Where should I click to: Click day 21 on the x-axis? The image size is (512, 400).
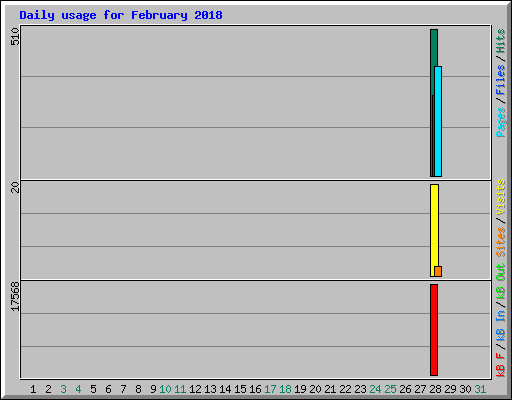tap(330, 389)
